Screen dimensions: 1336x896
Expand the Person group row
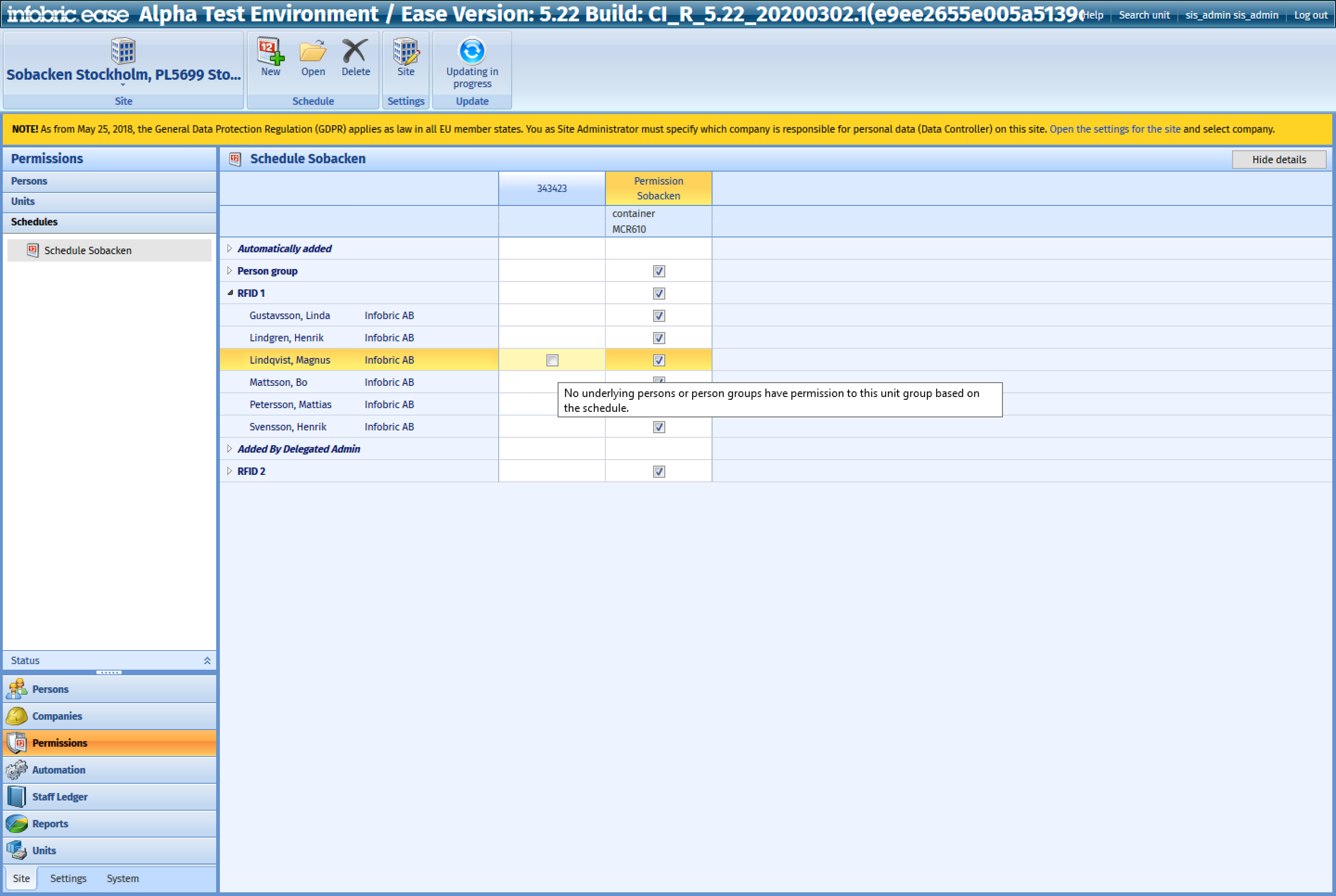tap(230, 270)
